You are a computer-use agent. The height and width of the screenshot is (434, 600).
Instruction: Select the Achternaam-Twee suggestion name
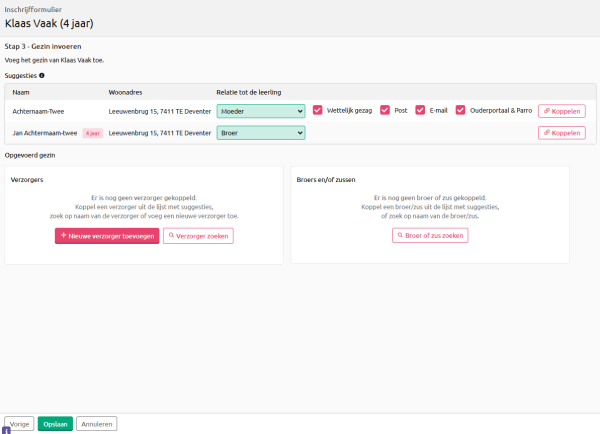(x=45, y=111)
